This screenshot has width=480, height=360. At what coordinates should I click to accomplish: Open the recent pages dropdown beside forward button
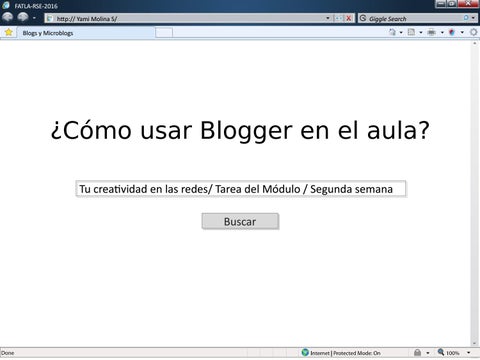click(x=34, y=18)
